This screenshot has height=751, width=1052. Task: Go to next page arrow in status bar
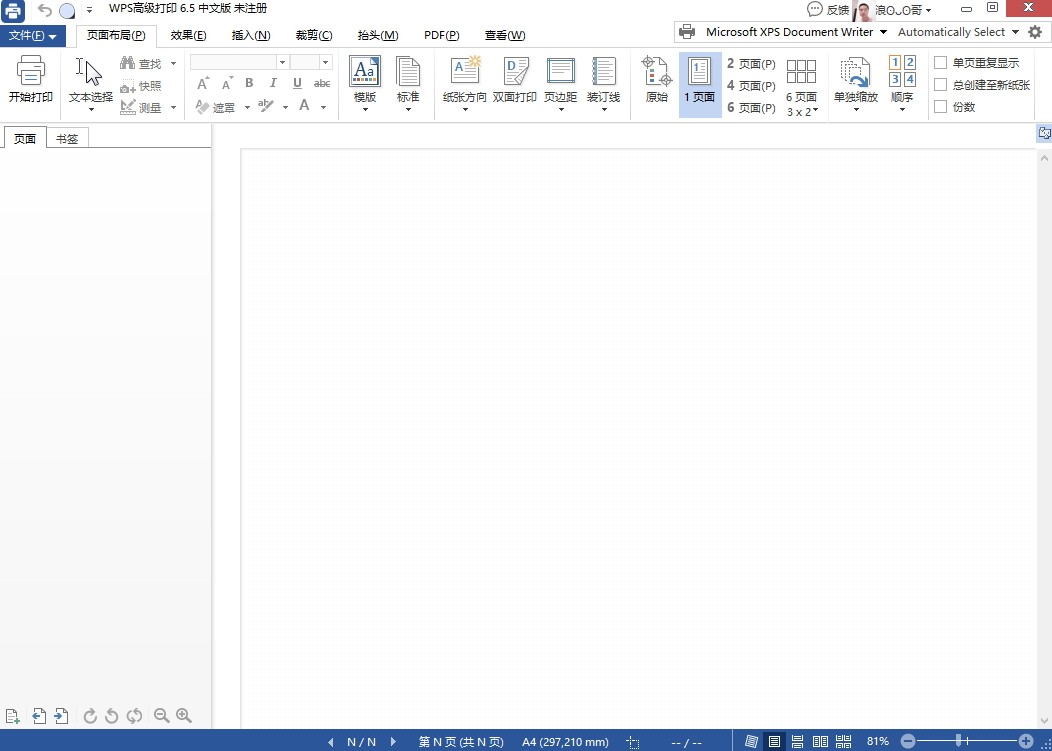[x=393, y=742]
